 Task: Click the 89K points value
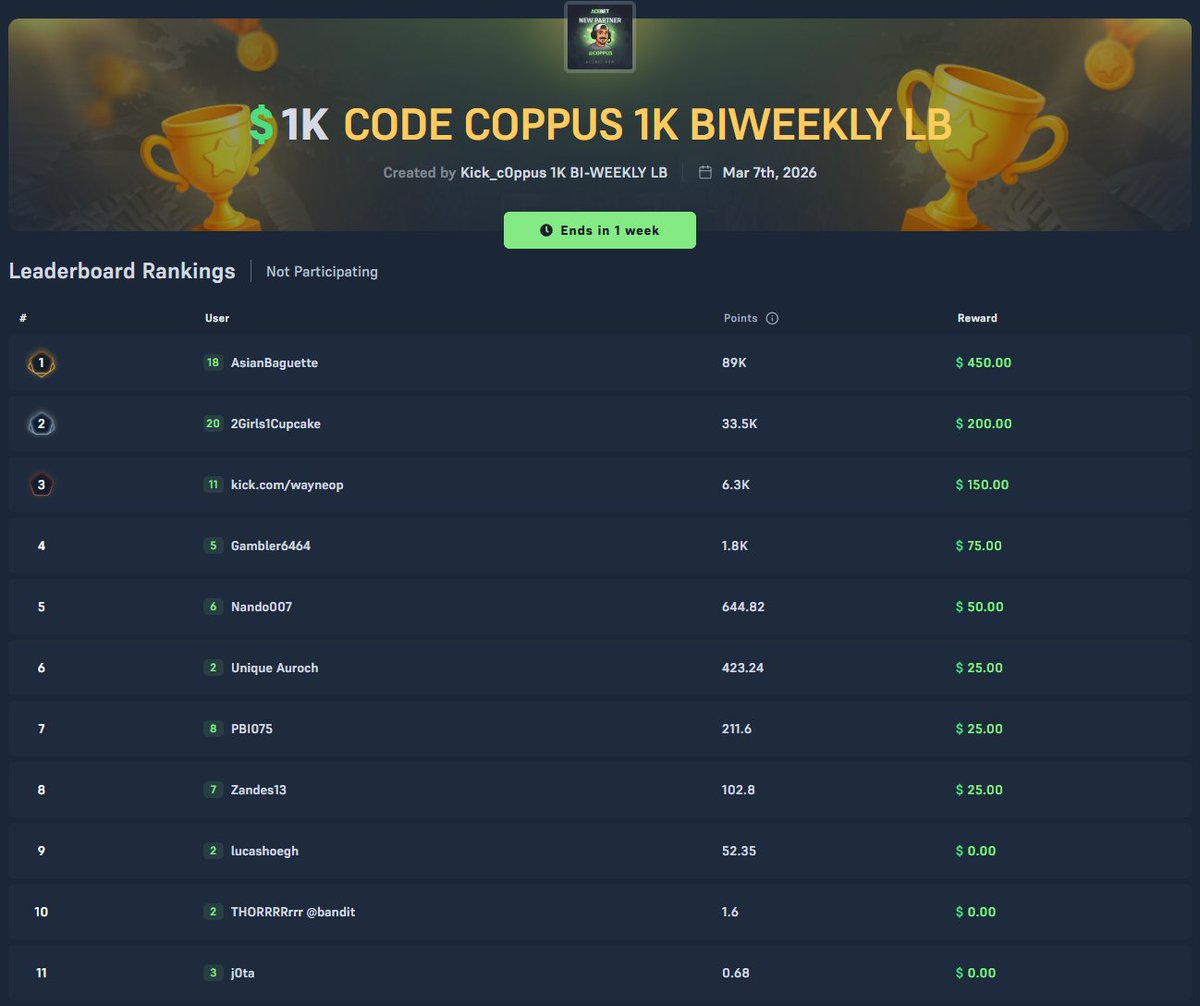click(x=735, y=363)
